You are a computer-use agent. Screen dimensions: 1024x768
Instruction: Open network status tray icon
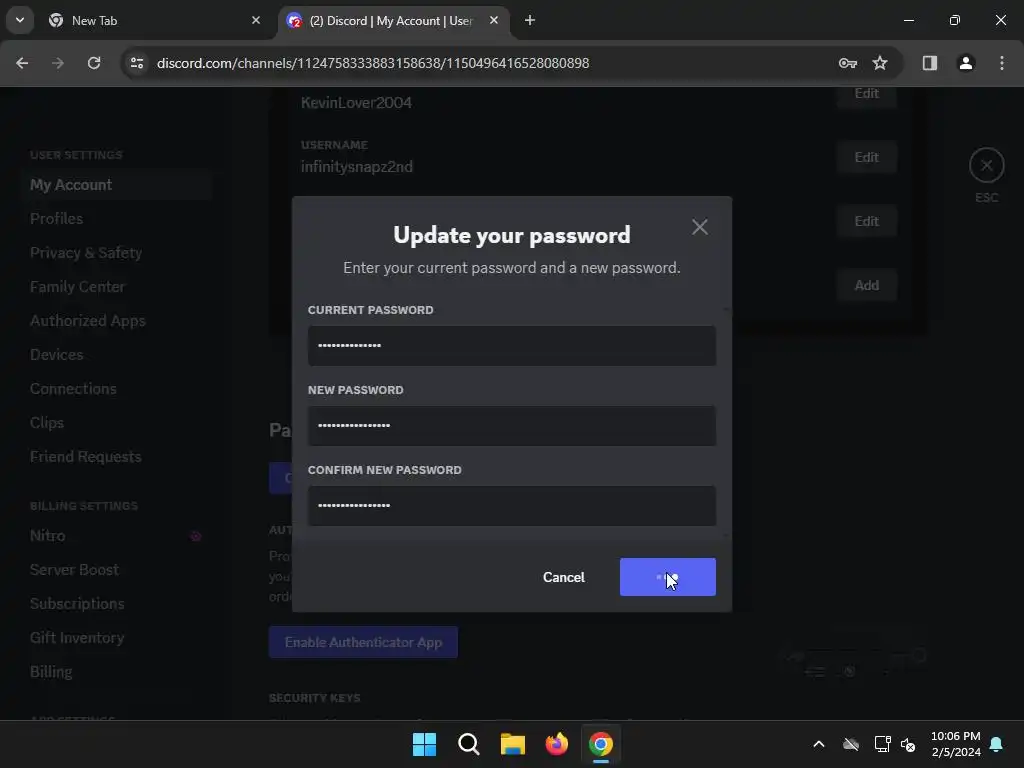tap(882, 744)
